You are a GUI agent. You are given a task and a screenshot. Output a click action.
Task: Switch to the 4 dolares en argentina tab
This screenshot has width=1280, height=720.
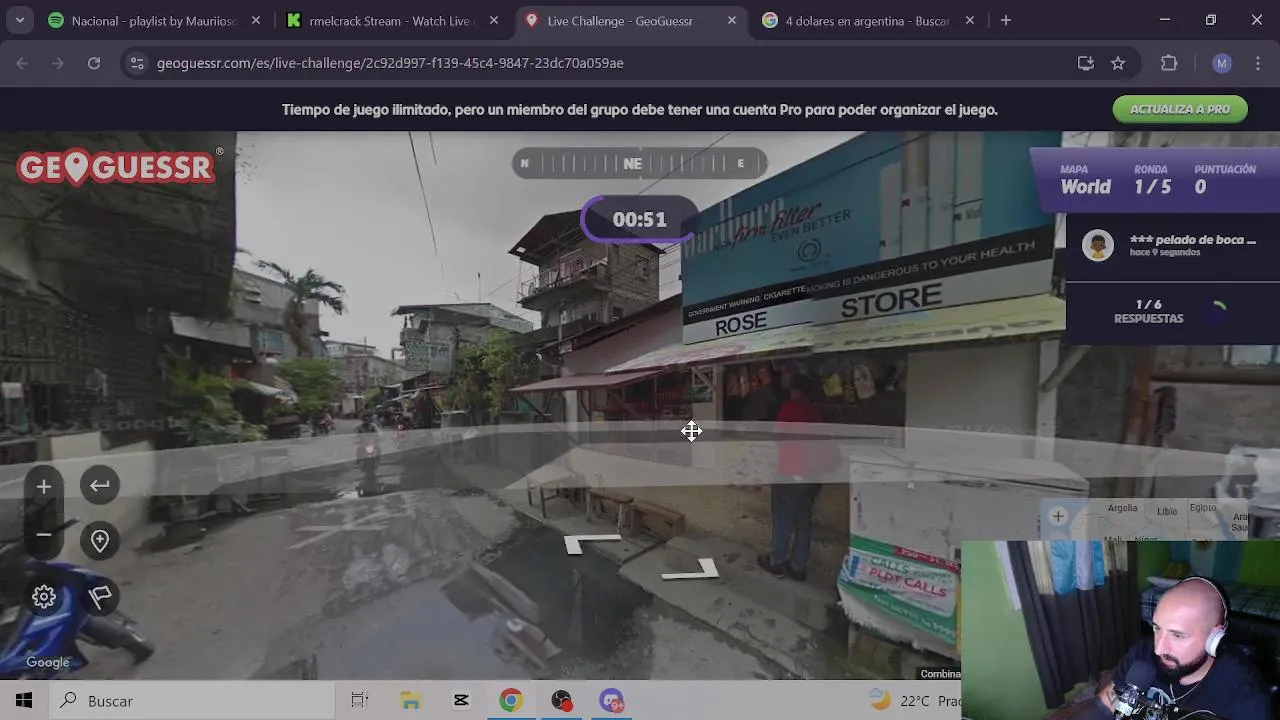coord(868,20)
